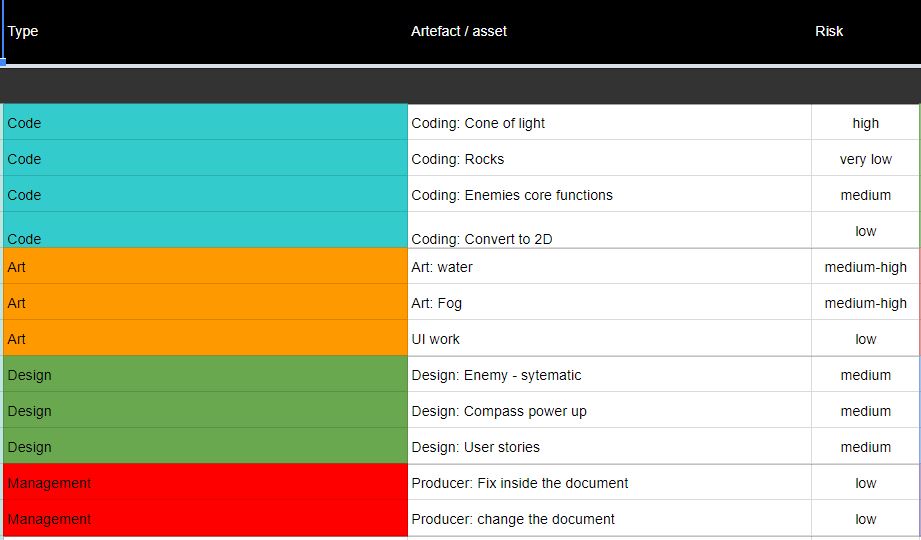921x540 pixels.
Task: Click the 'Art: water' cell
Action: (x=608, y=267)
